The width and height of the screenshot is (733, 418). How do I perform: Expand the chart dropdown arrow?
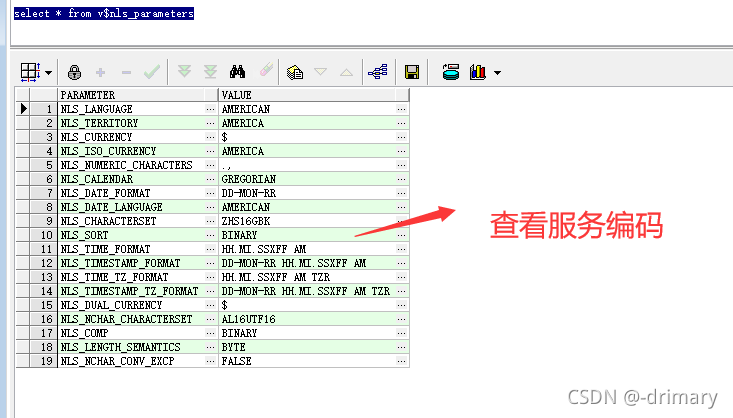[497, 73]
